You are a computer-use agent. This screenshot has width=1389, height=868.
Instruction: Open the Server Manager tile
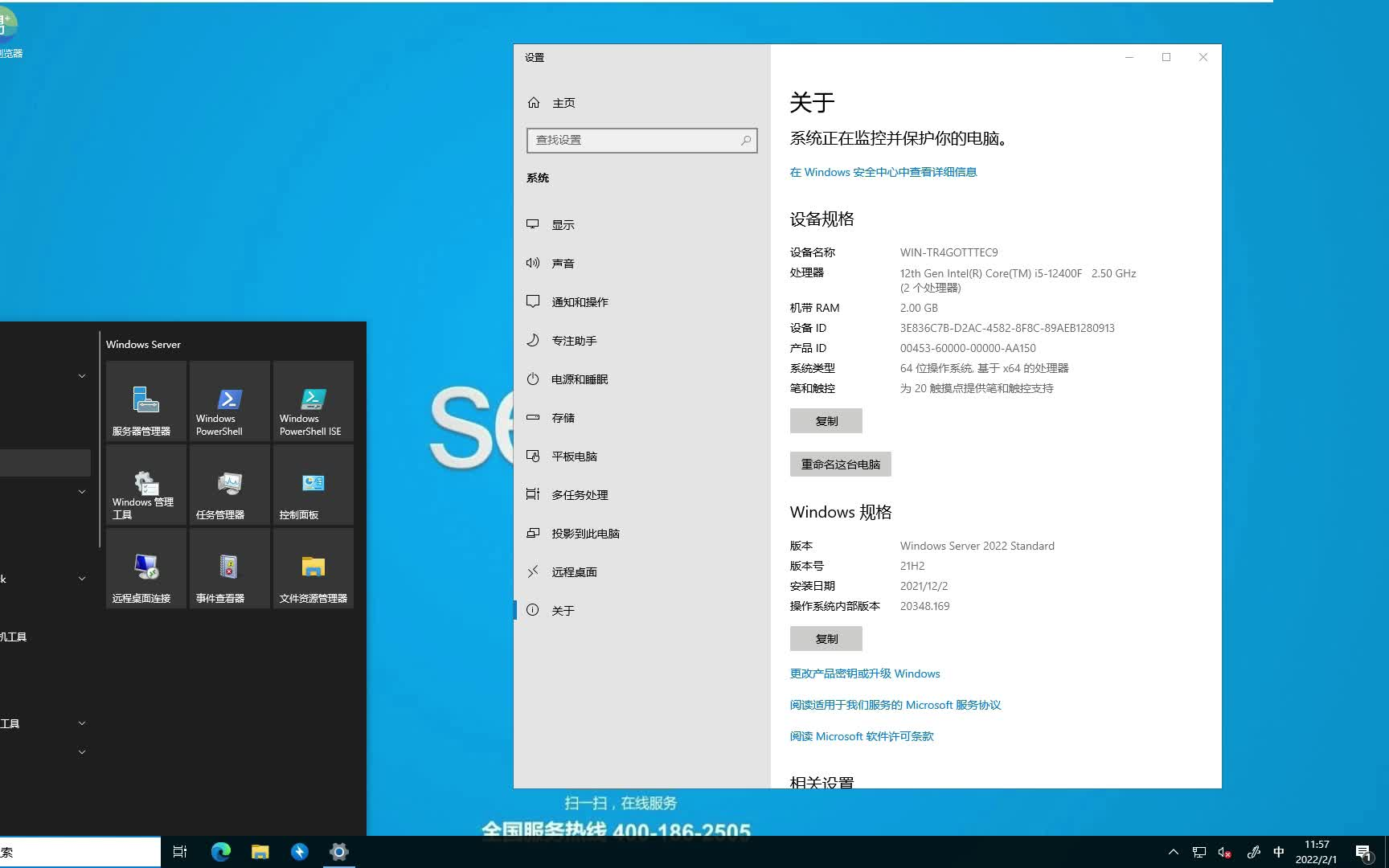coord(146,400)
